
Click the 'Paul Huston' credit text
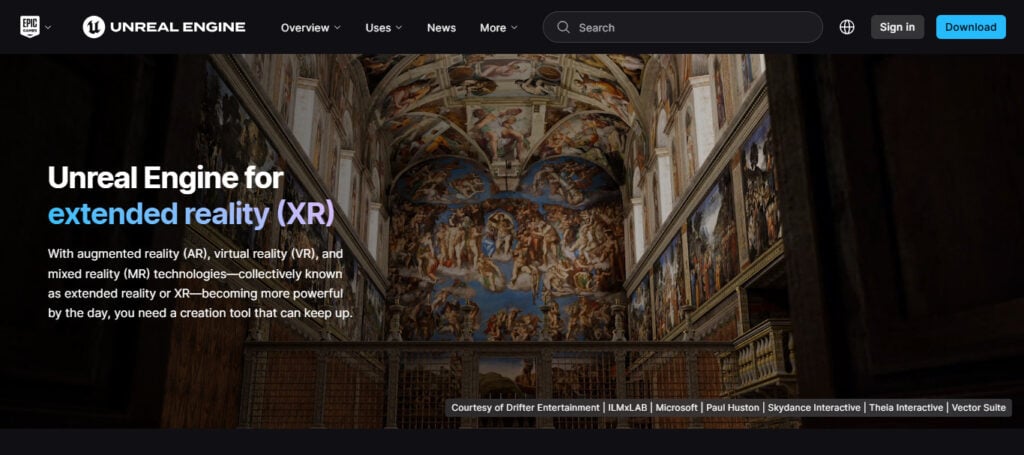click(733, 407)
